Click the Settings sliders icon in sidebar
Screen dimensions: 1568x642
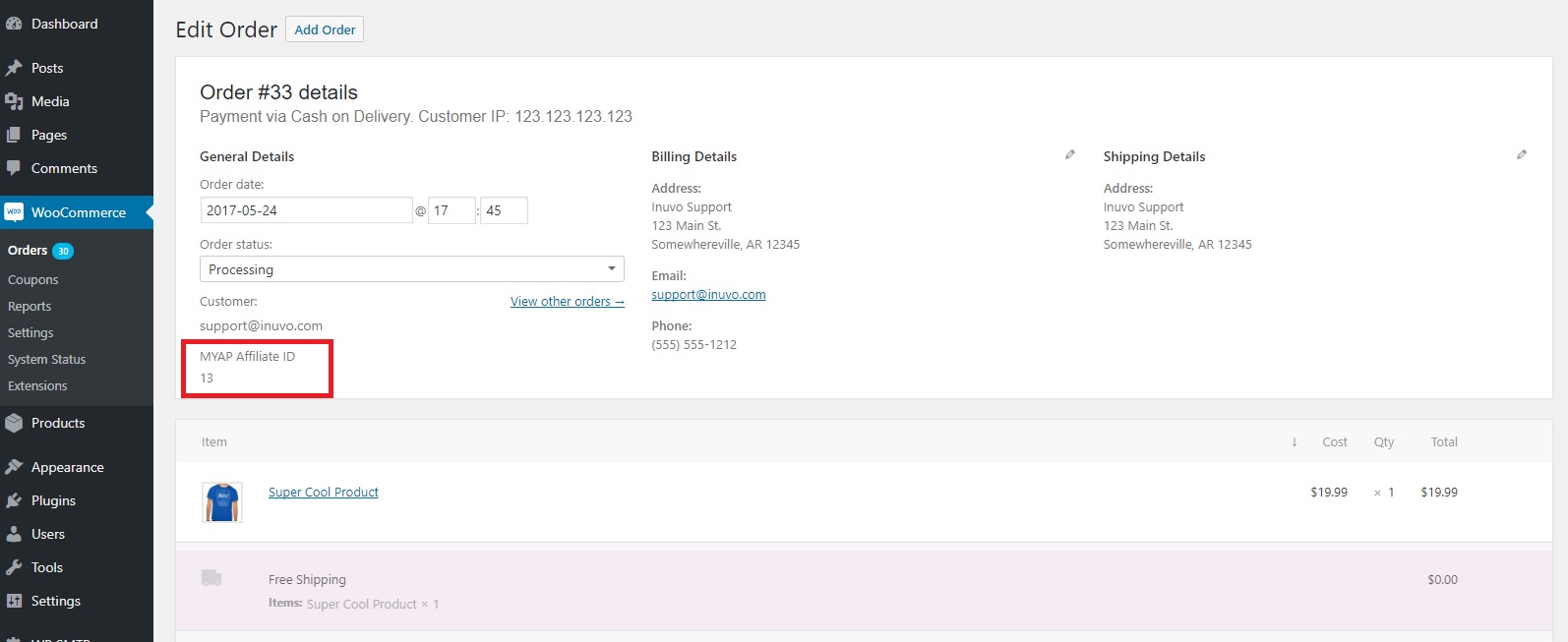pos(14,601)
